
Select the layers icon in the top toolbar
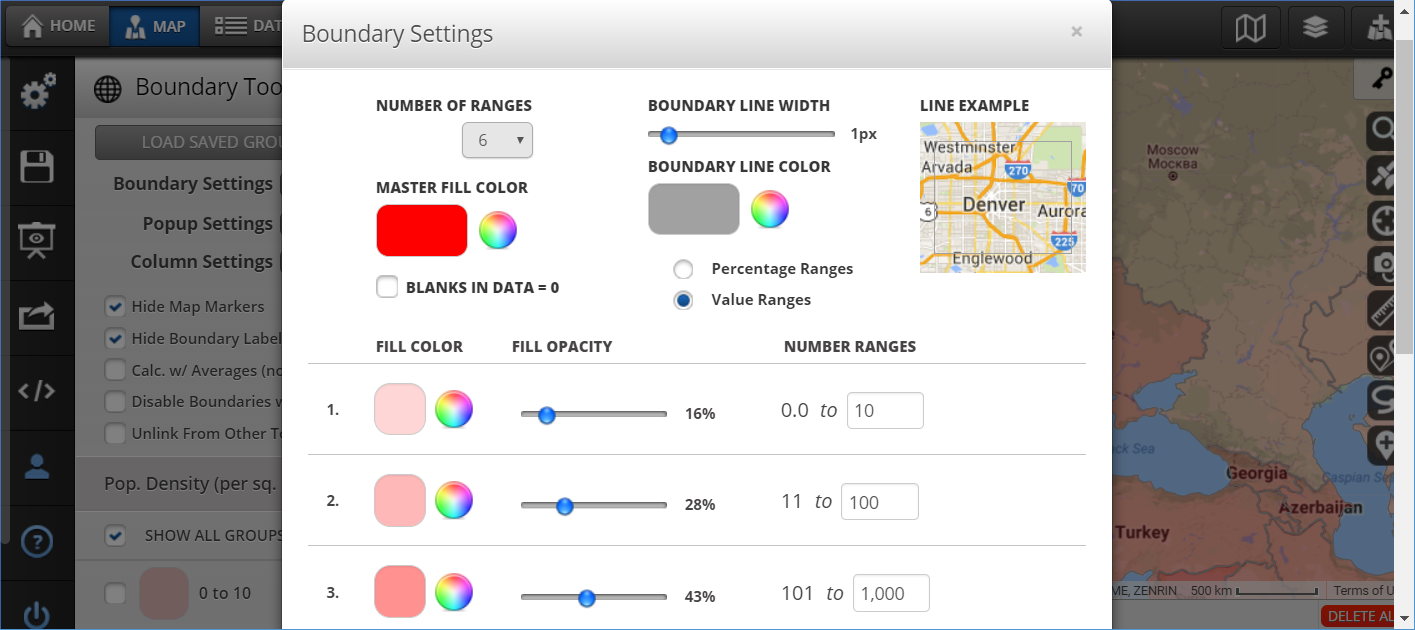(x=1315, y=27)
